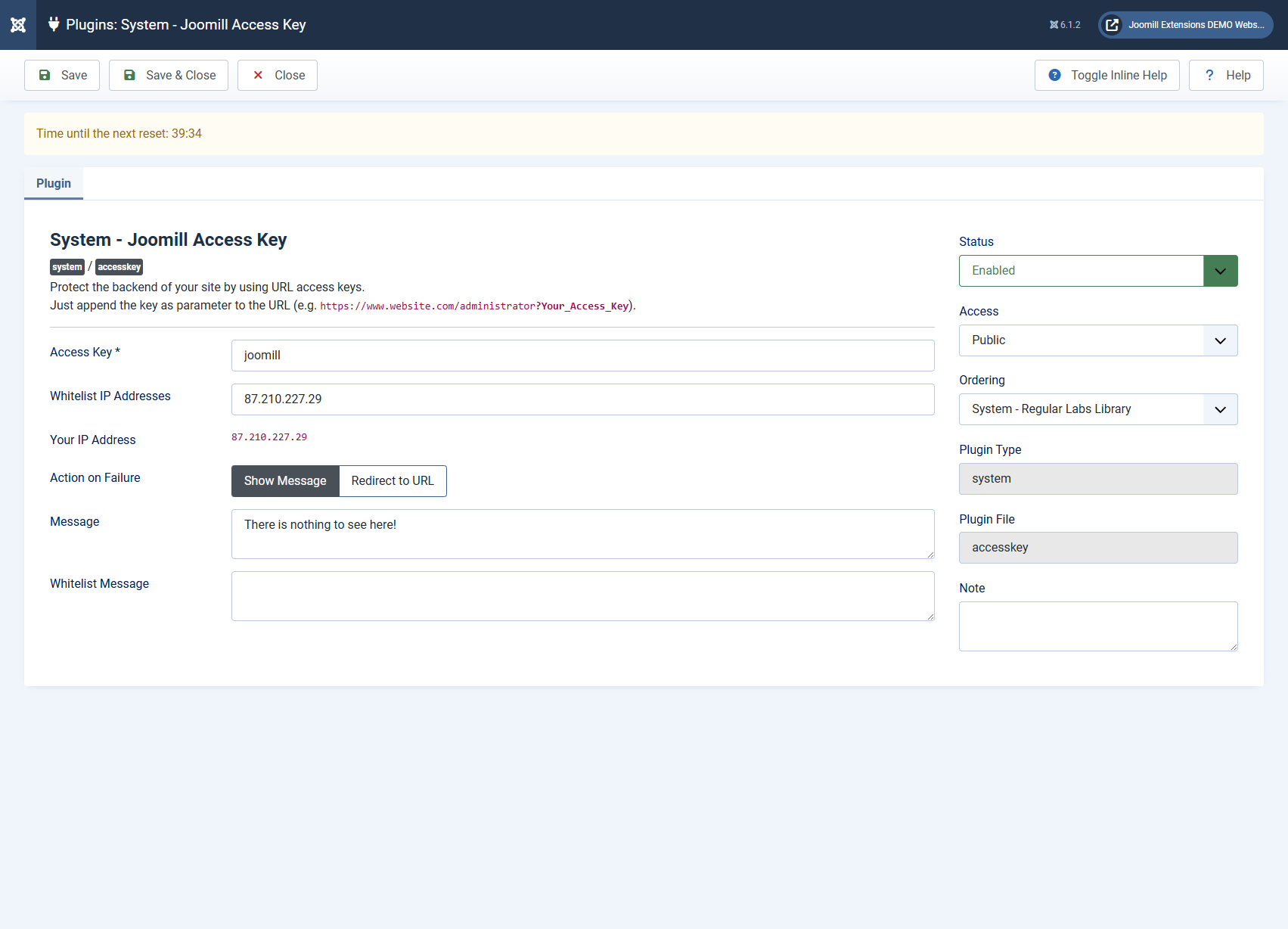The image size is (1288, 929).
Task: Click the Whitelist IP Addresses field
Action: [583, 399]
